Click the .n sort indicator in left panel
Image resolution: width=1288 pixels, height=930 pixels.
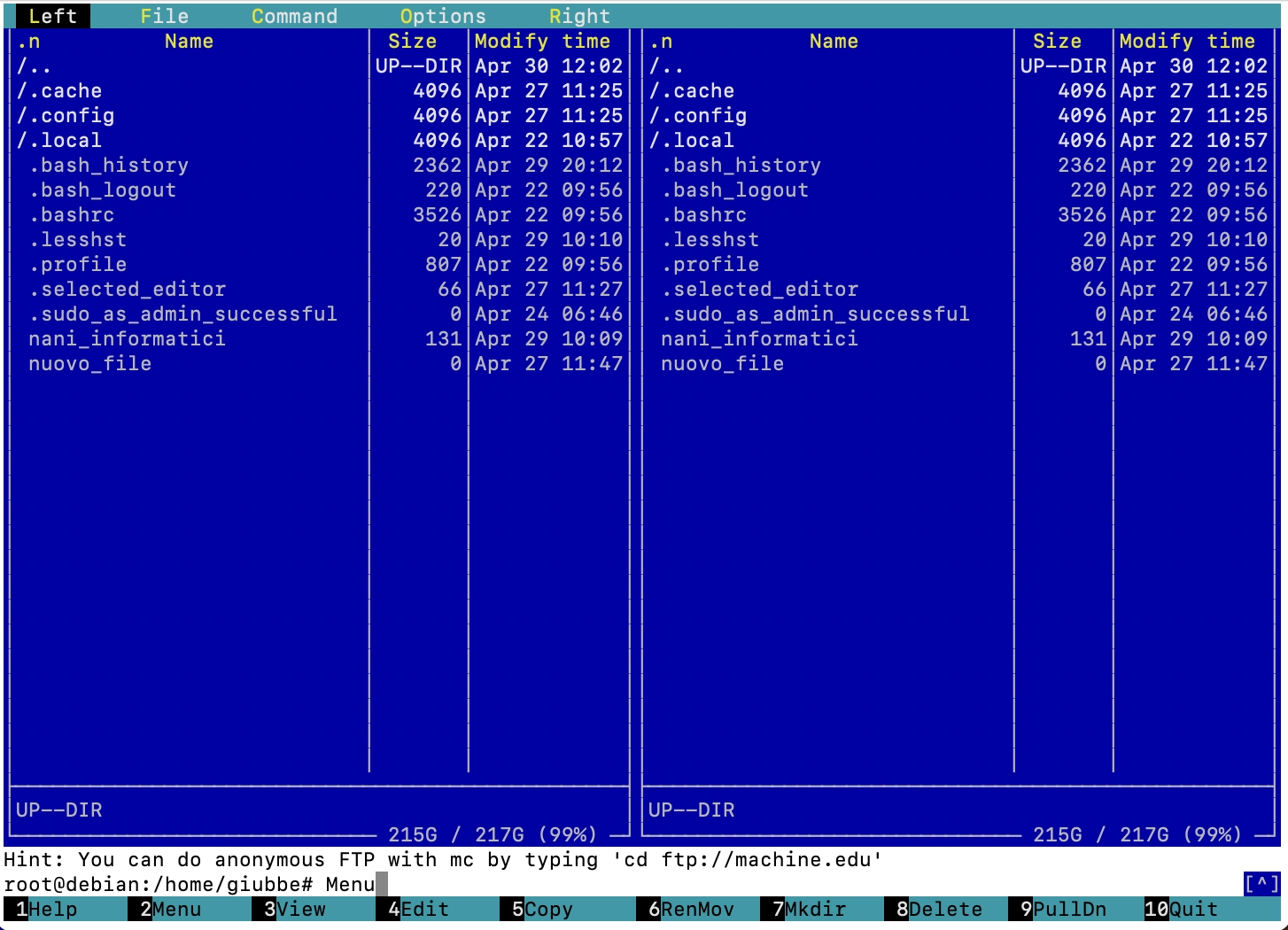coord(28,41)
